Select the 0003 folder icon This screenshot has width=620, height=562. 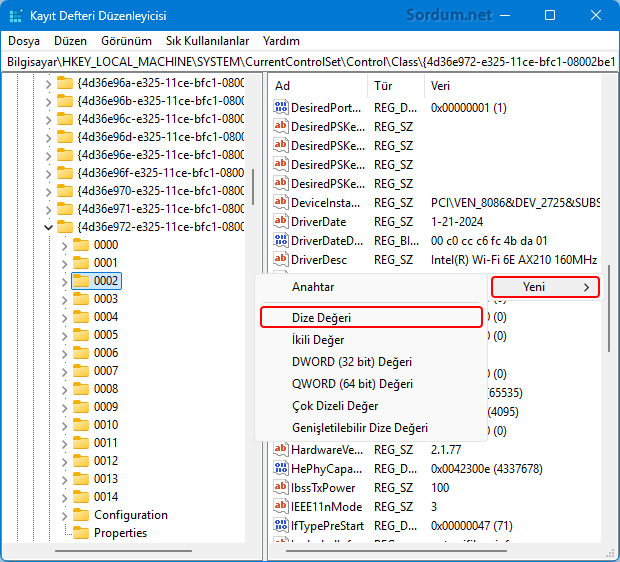point(81,299)
